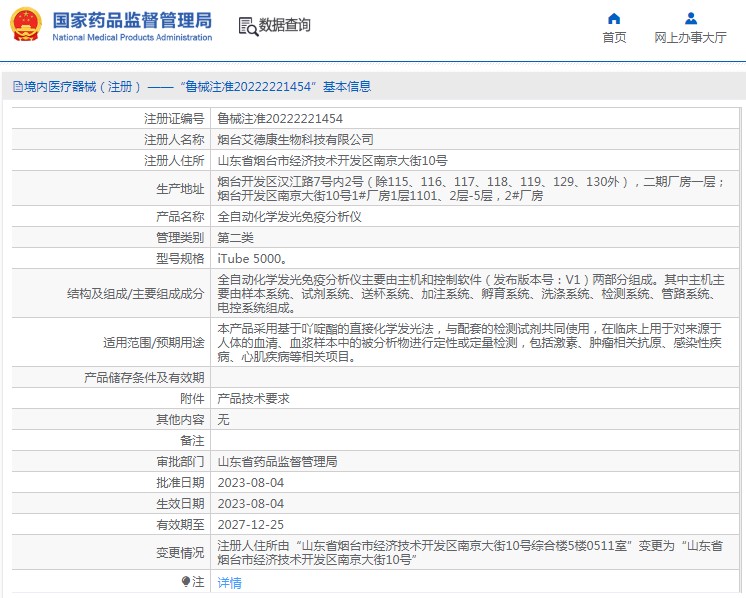Screen dimensions: 746x598
Task: Click the 产品技术要求 attachment value
Action: click(x=253, y=398)
